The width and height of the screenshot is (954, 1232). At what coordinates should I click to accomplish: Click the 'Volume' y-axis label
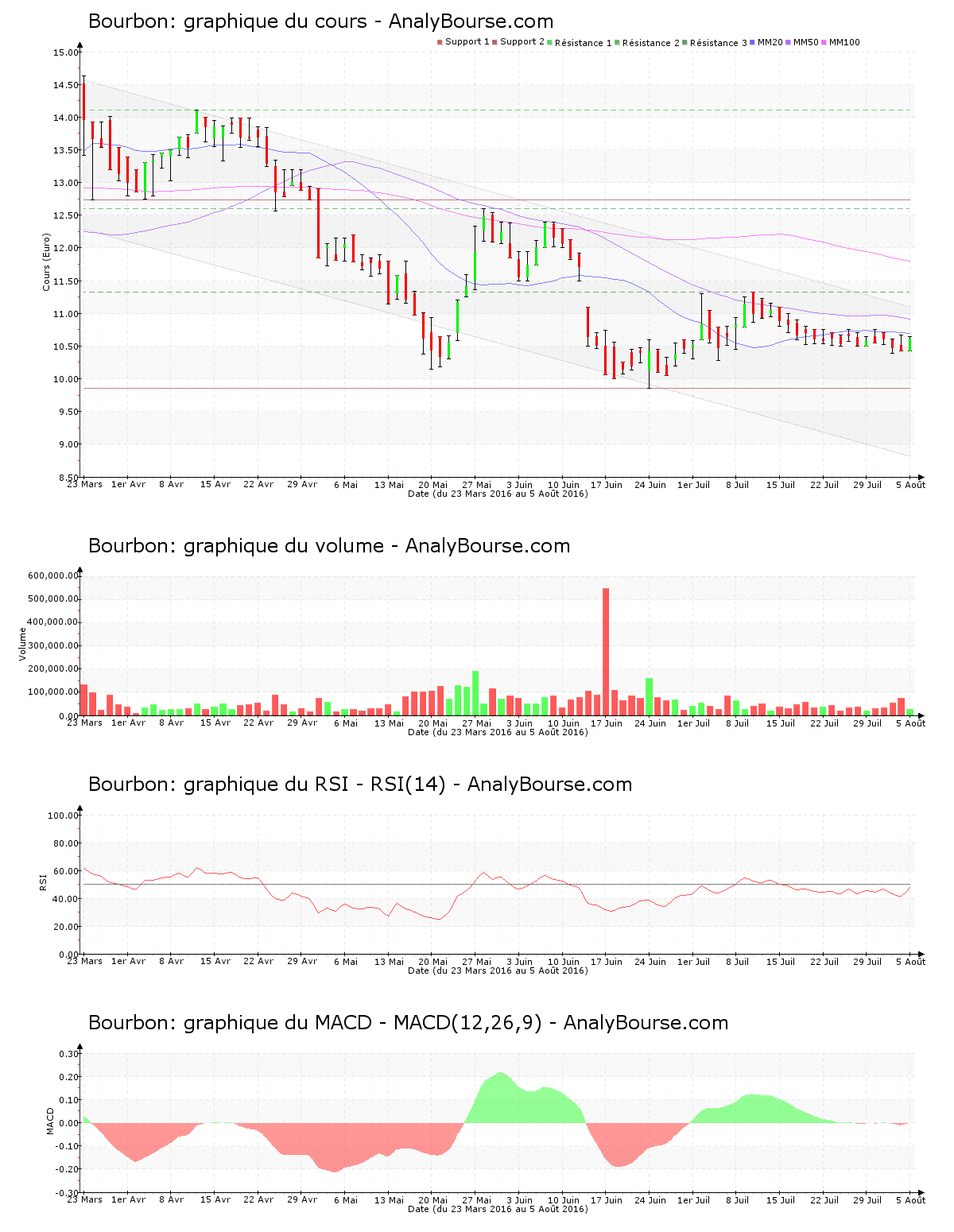pyautogui.click(x=22, y=644)
